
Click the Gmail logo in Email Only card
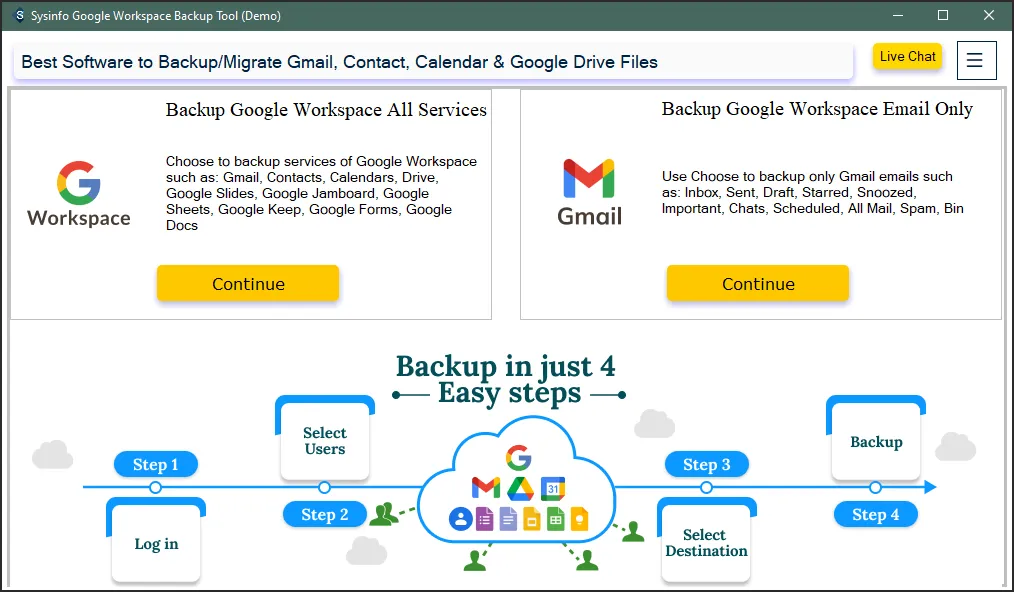pyautogui.click(x=589, y=192)
